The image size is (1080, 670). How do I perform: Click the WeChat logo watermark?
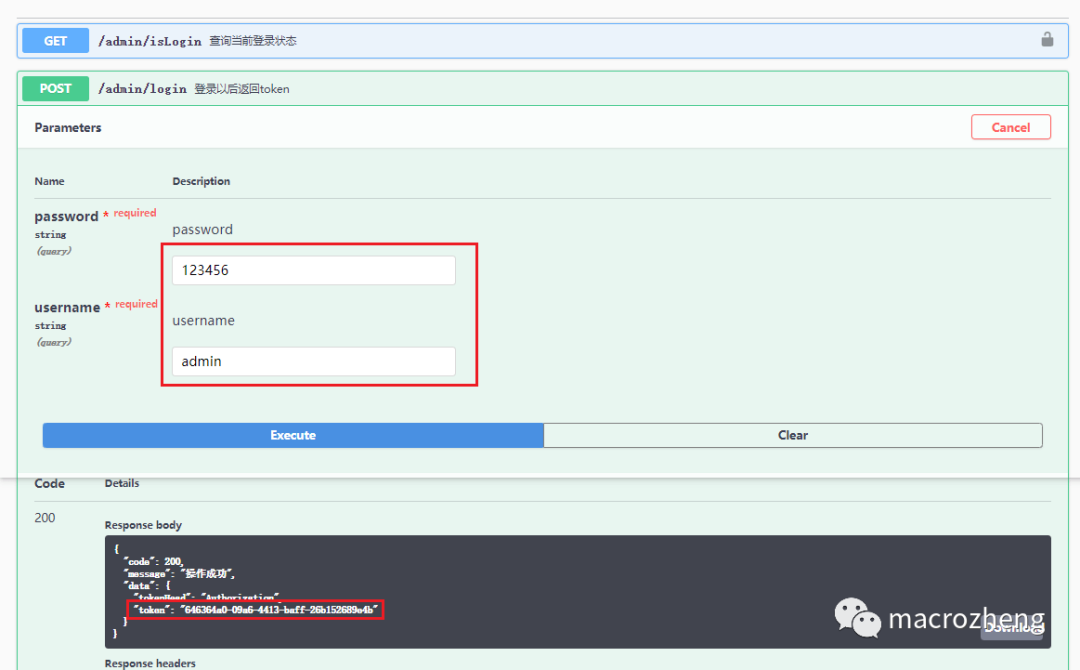coord(858,618)
